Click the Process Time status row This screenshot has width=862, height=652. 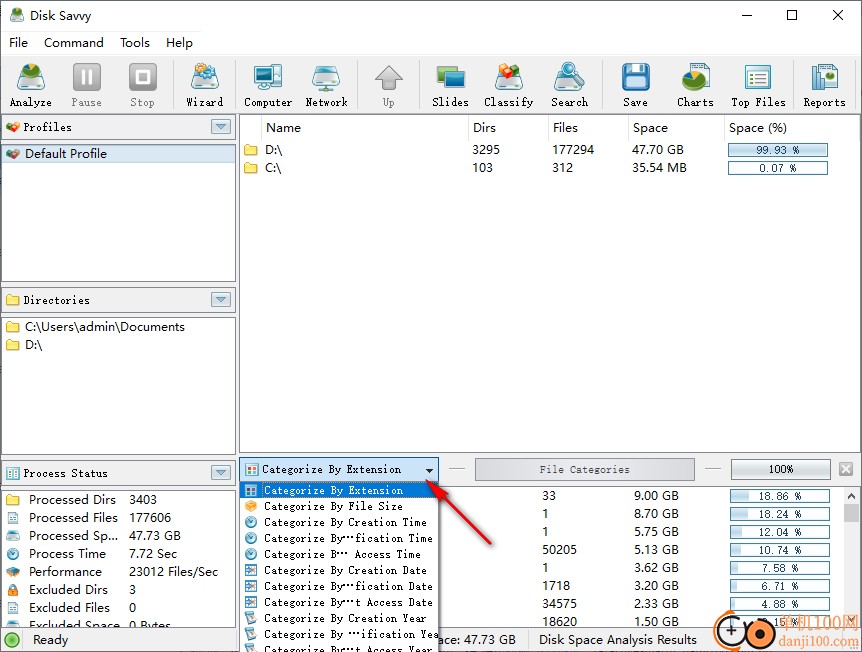click(x=119, y=554)
